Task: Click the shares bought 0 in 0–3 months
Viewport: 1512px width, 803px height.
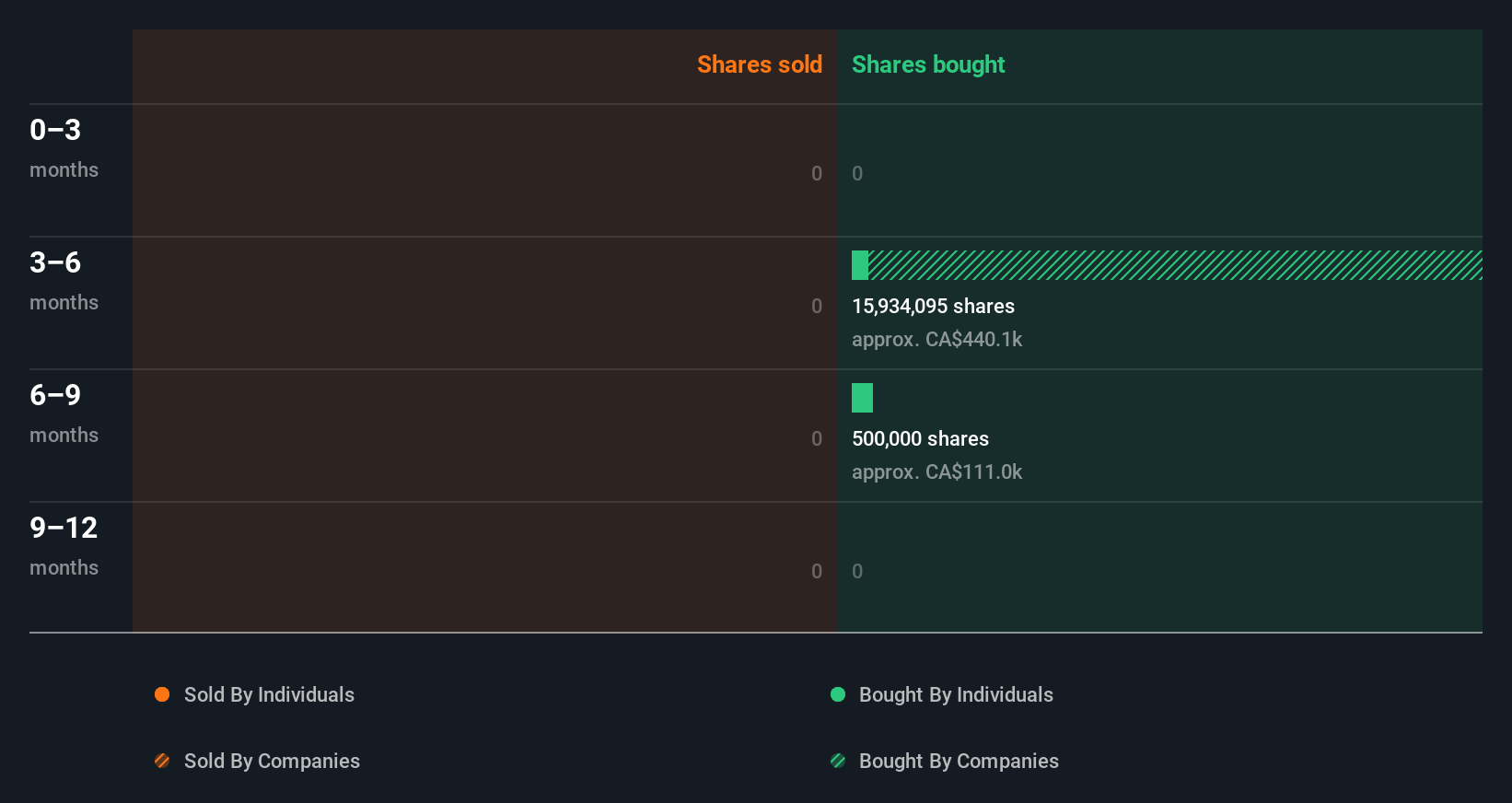Action: [857, 173]
